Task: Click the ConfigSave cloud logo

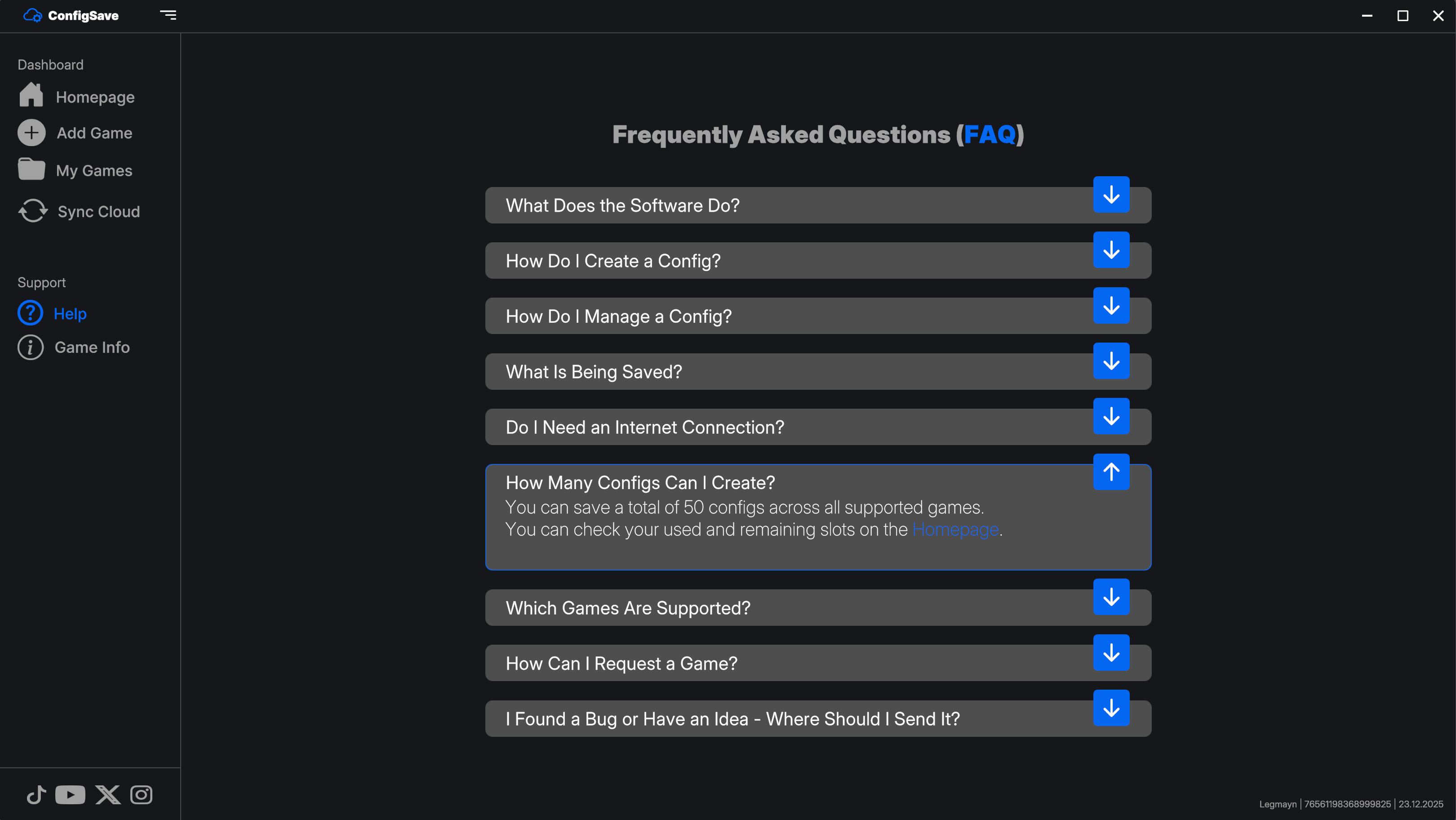Action: [32, 15]
